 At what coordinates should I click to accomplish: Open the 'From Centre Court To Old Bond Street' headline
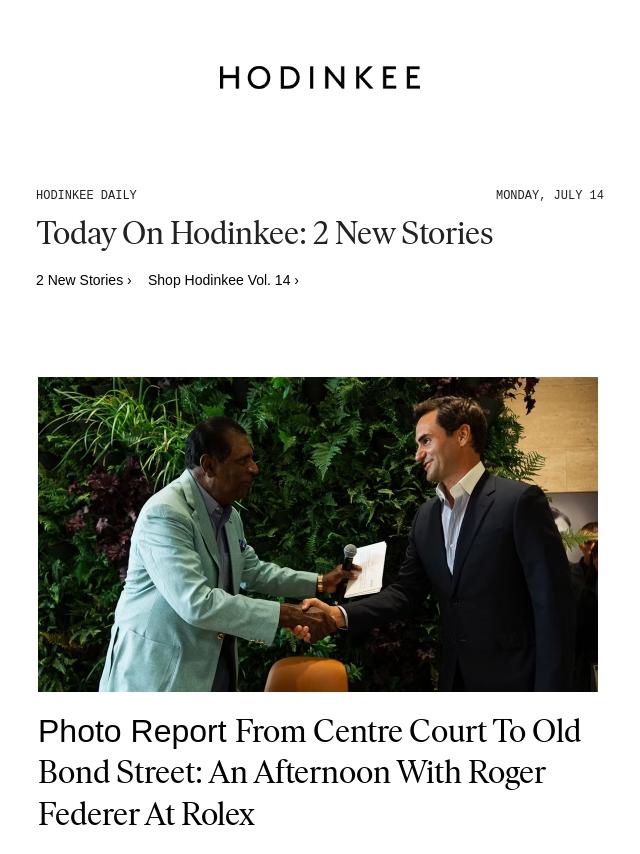(x=309, y=772)
